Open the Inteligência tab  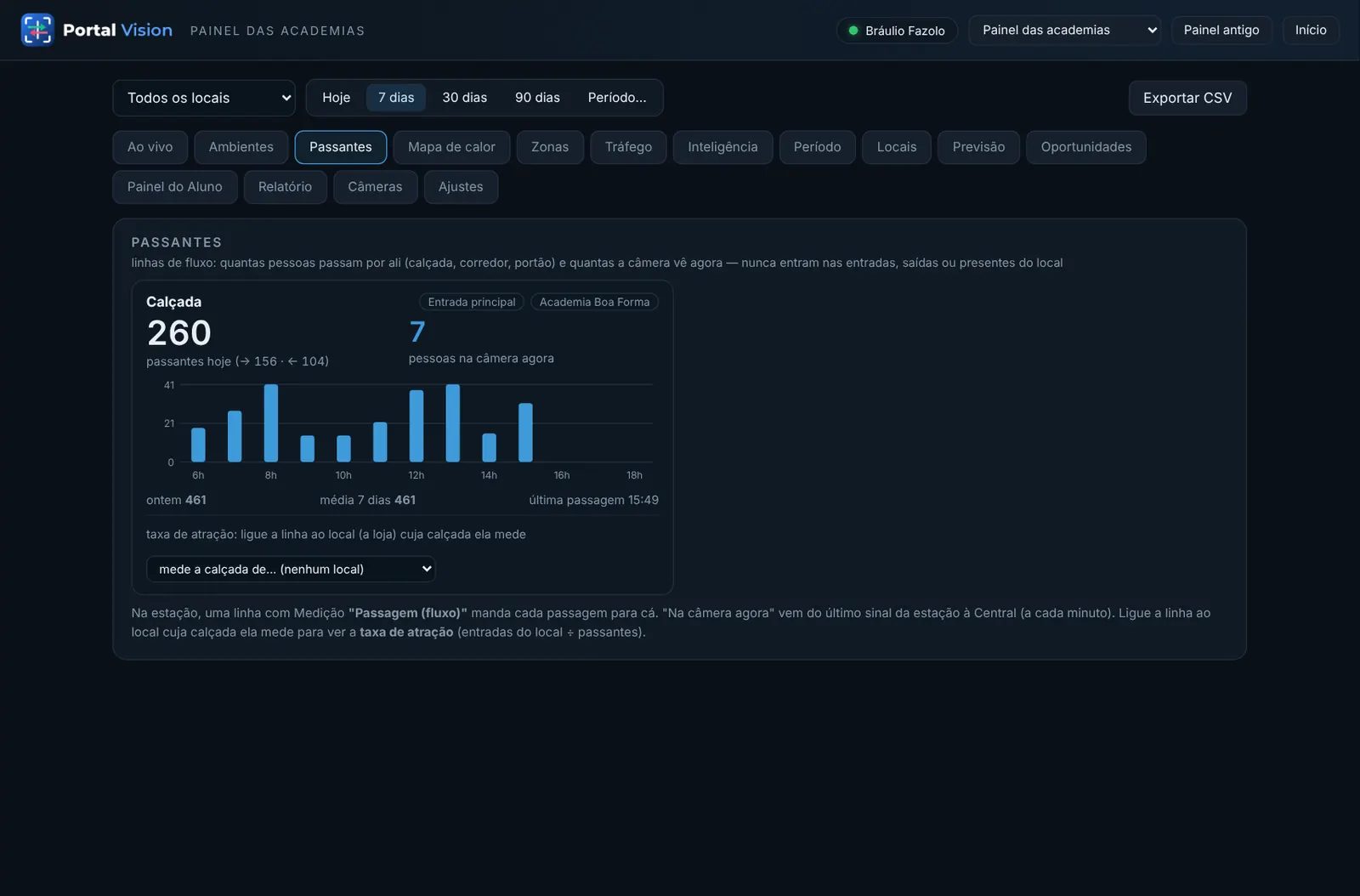[x=722, y=147]
